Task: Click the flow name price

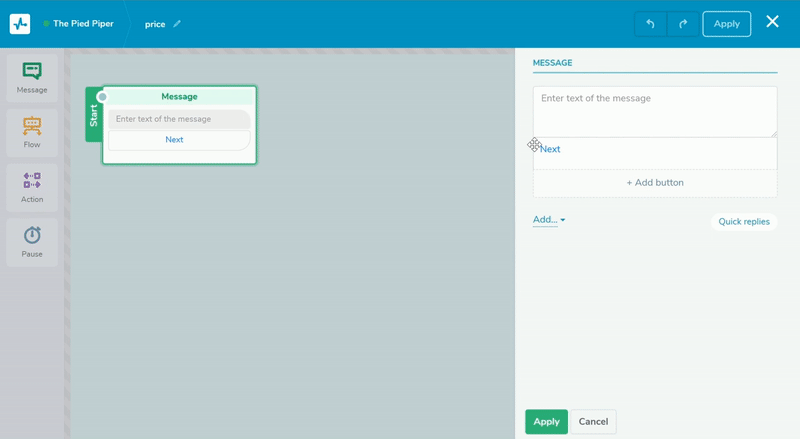Action: click(x=155, y=24)
